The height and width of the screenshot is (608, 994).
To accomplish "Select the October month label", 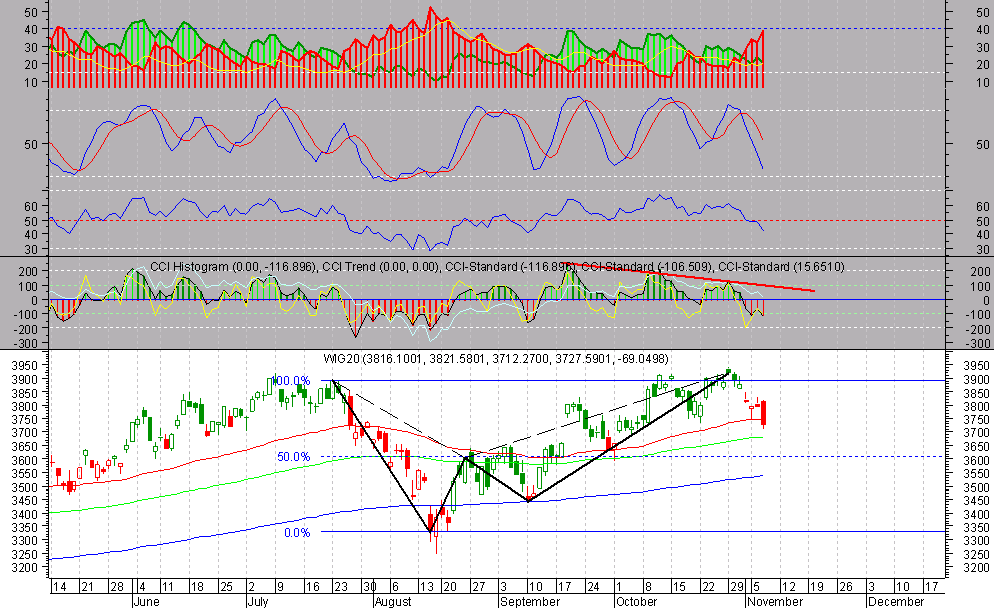I will pyautogui.click(x=636, y=601).
